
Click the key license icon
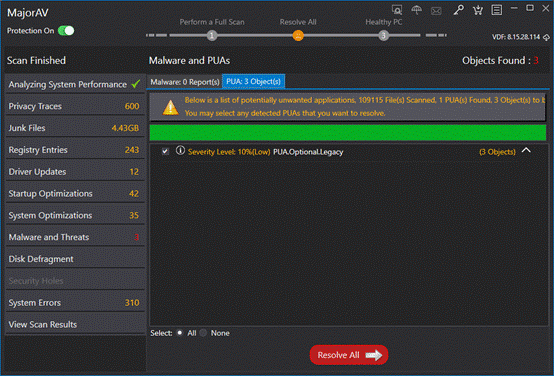pyautogui.click(x=459, y=10)
